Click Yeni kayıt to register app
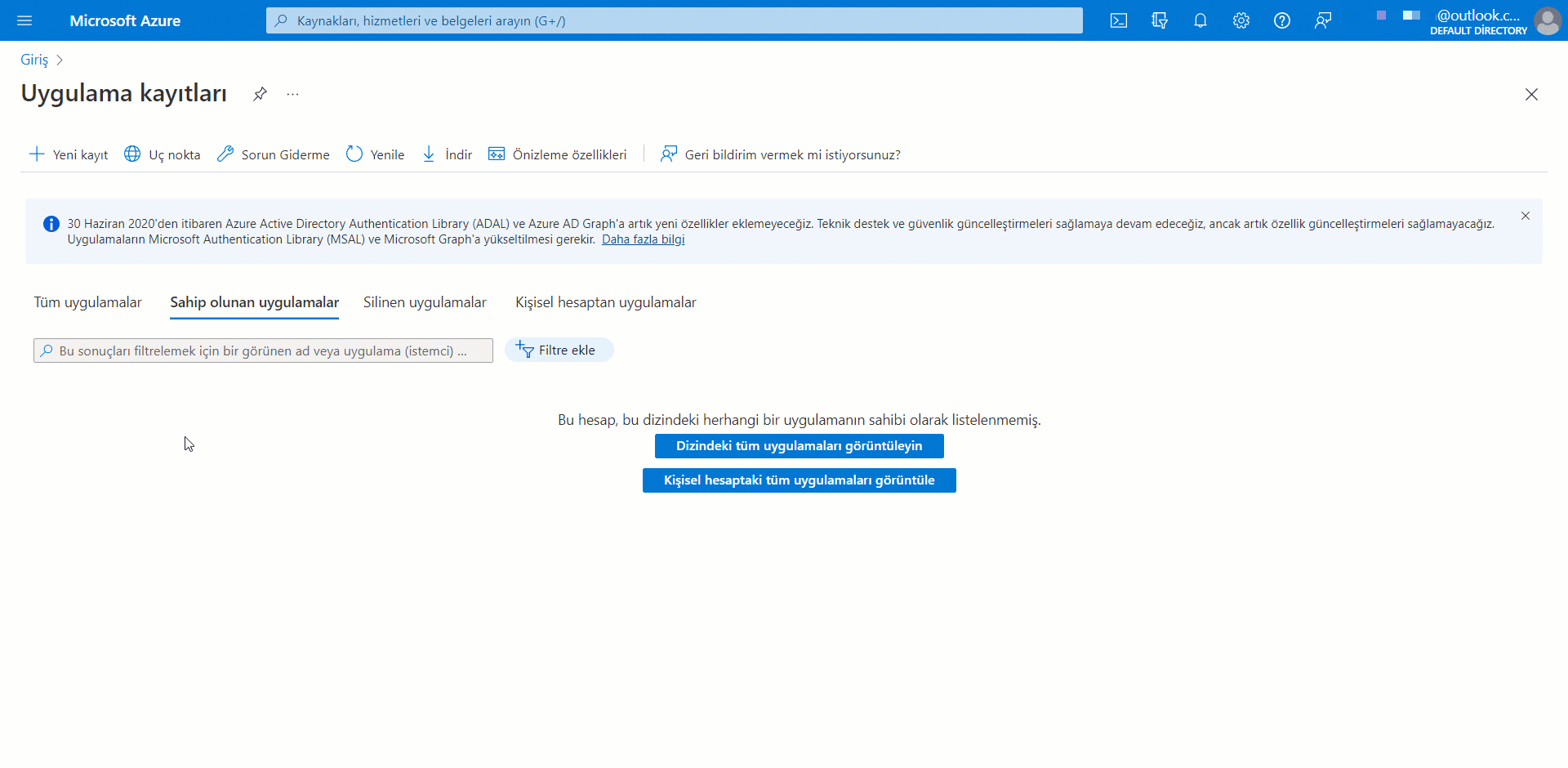Image resolution: width=1568 pixels, height=768 pixels. pyautogui.click(x=69, y=154)
